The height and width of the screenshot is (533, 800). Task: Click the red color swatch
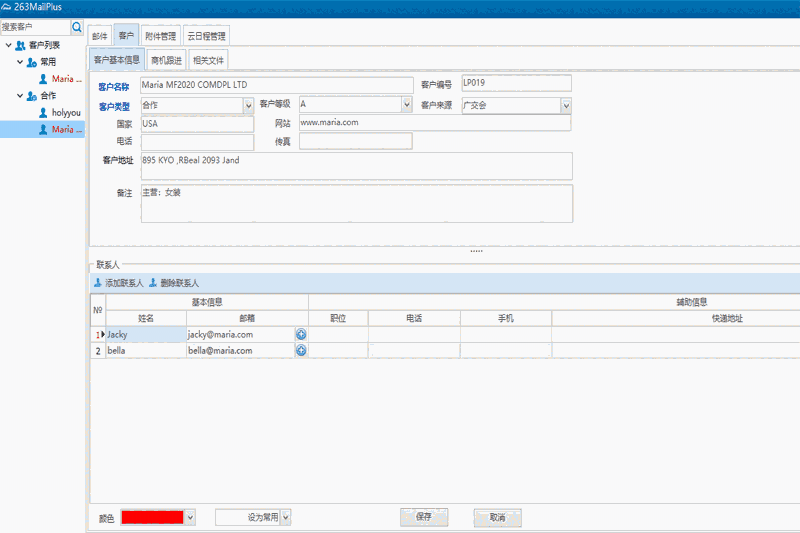pyautogui.click(x=152, y=517)
